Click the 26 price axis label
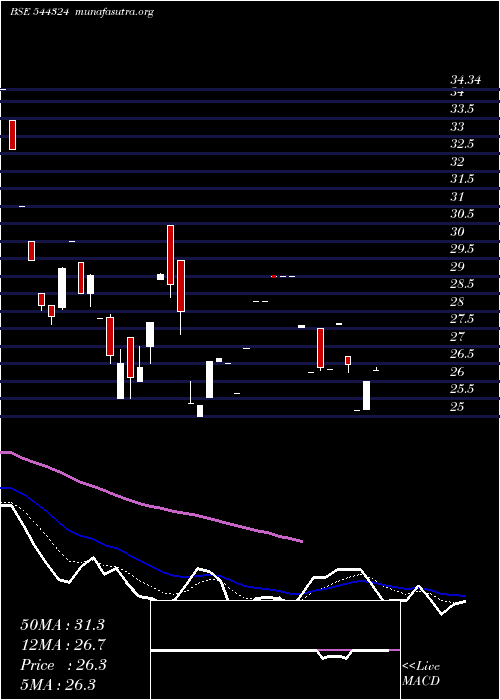Screen dimensions: 500x700 (x=457, y=371)
